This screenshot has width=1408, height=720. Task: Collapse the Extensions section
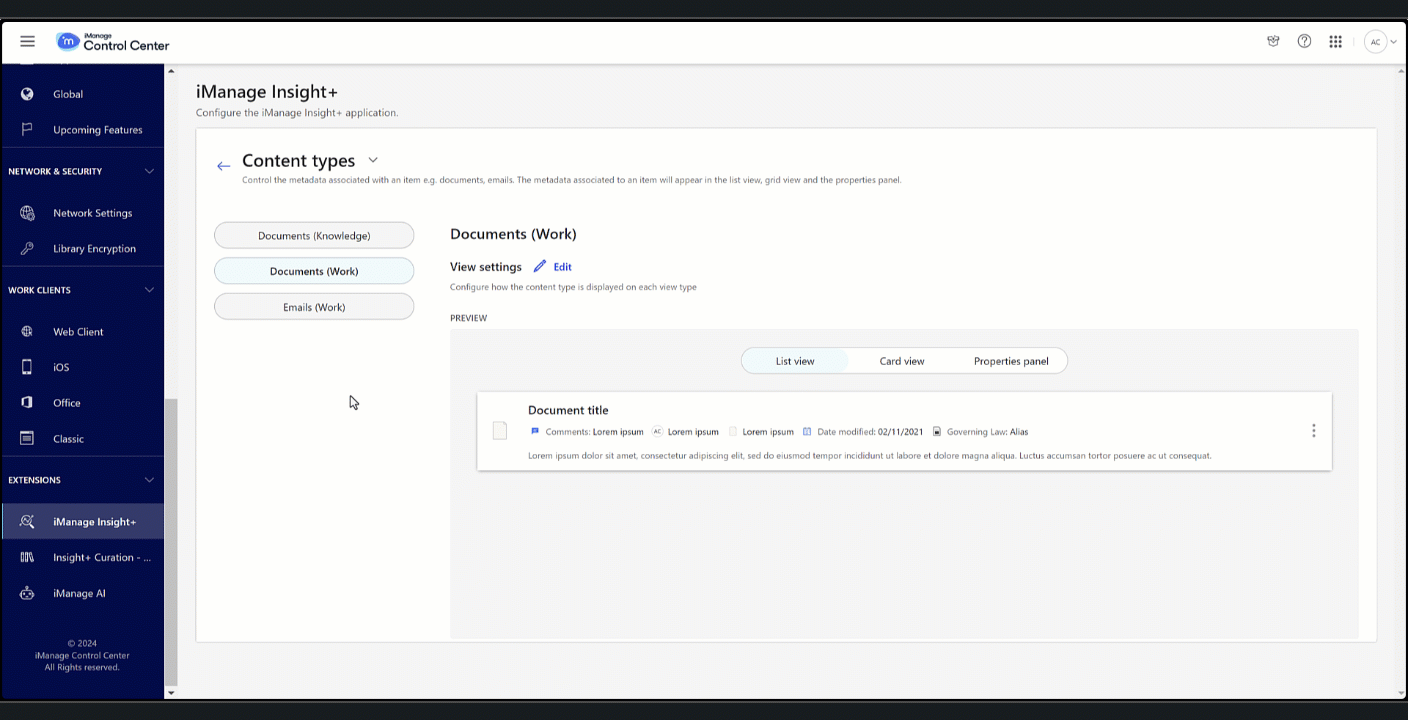point(149,480)
